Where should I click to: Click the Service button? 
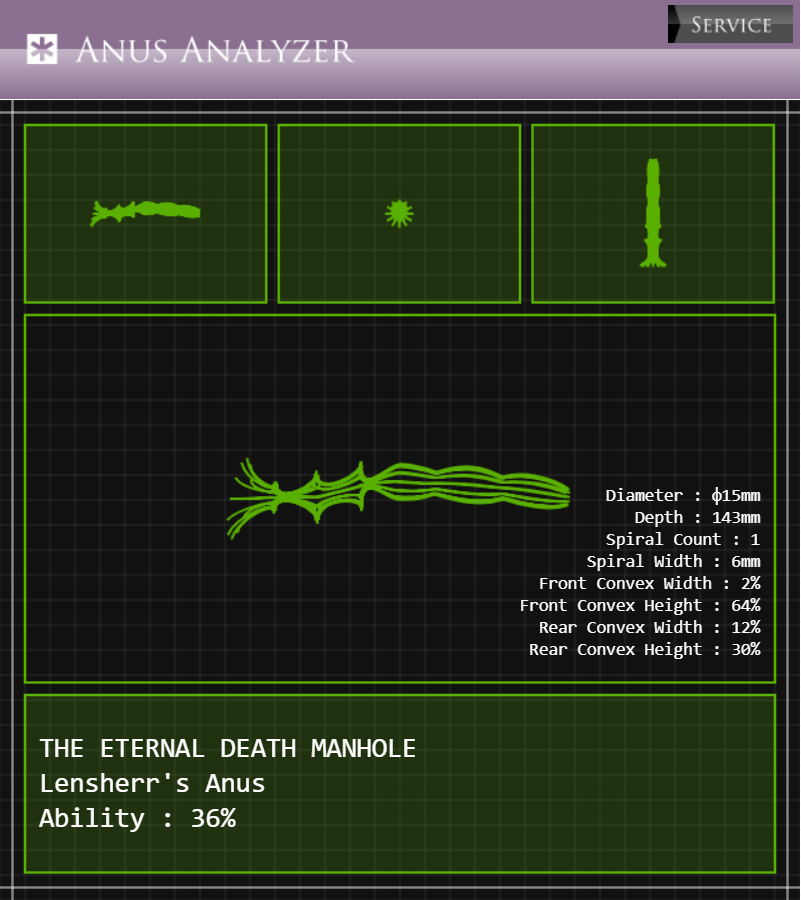(x=730, y=24)
